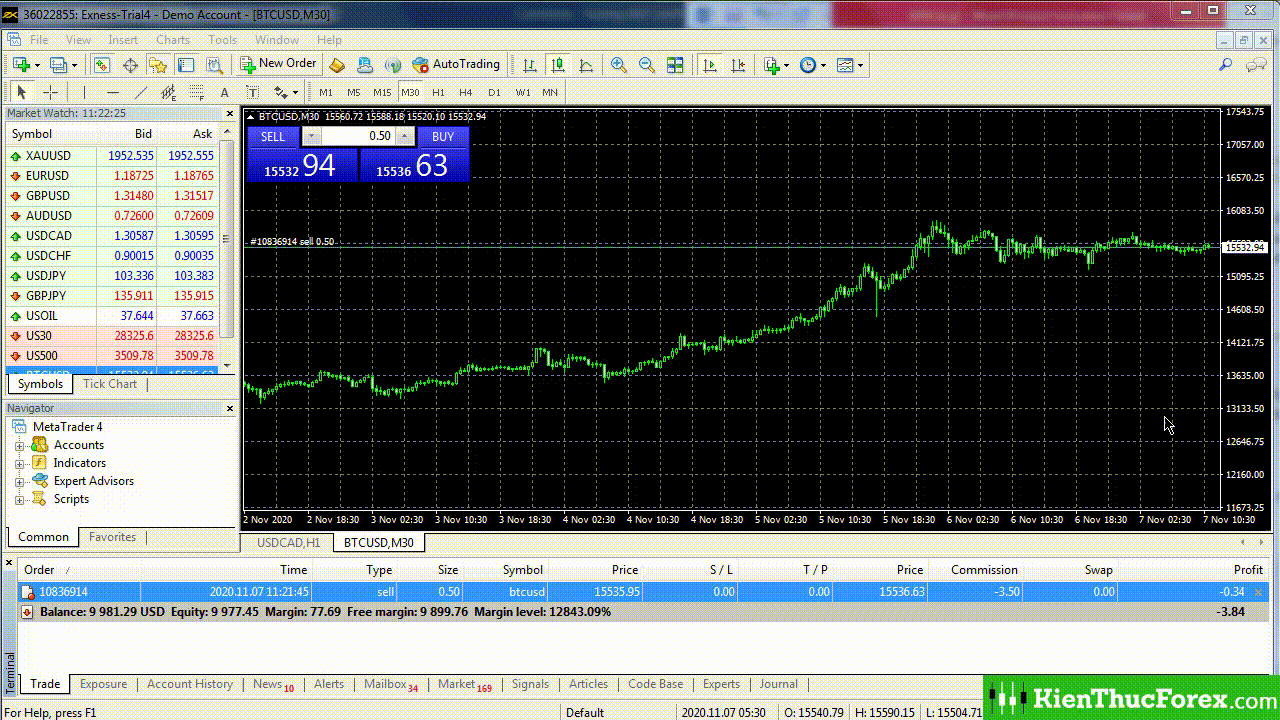The height and width of the screenshot is (720, 1280).
Task: Click the New Order button
Action: coord(278,64)
